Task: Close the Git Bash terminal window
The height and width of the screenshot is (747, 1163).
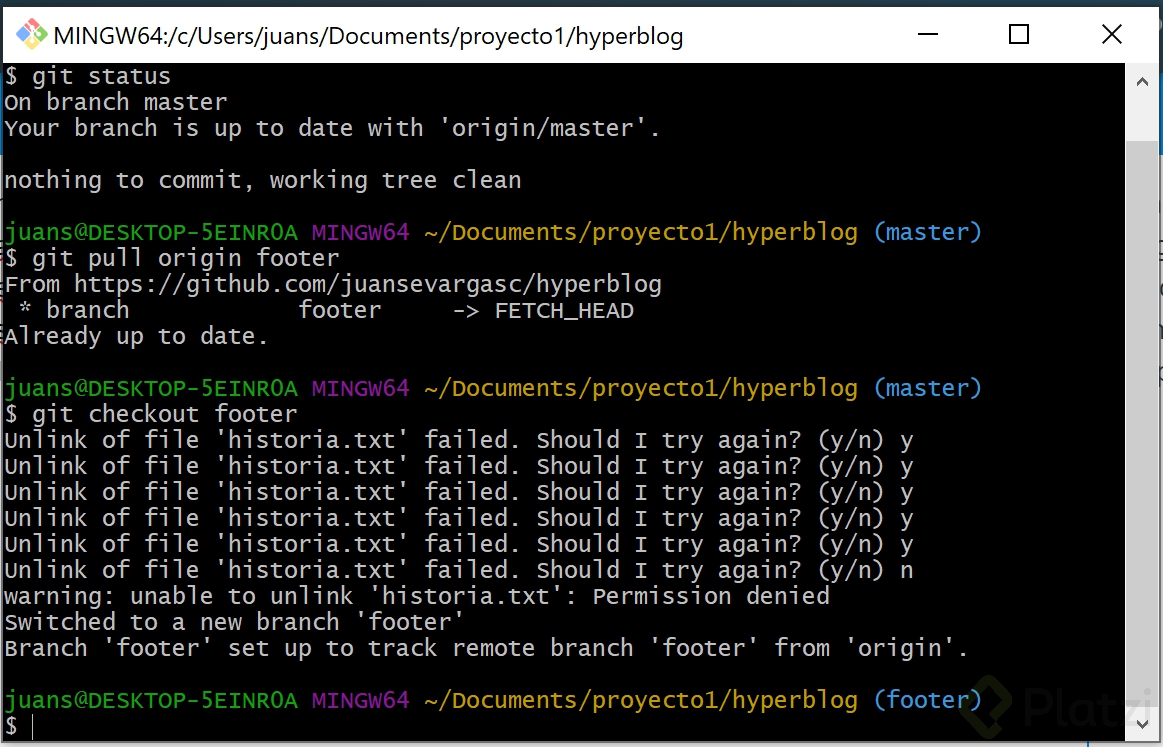Action: click(x=1111, y=35)
